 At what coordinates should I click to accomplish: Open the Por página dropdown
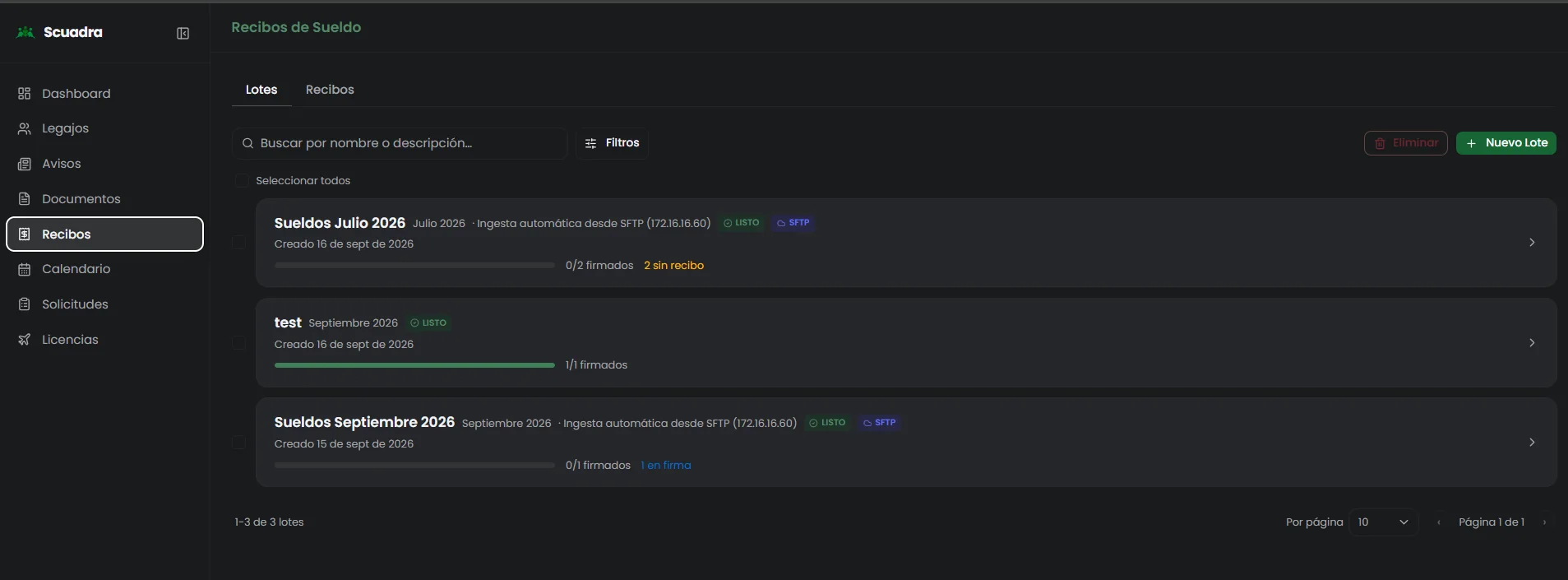(1384, 522)
